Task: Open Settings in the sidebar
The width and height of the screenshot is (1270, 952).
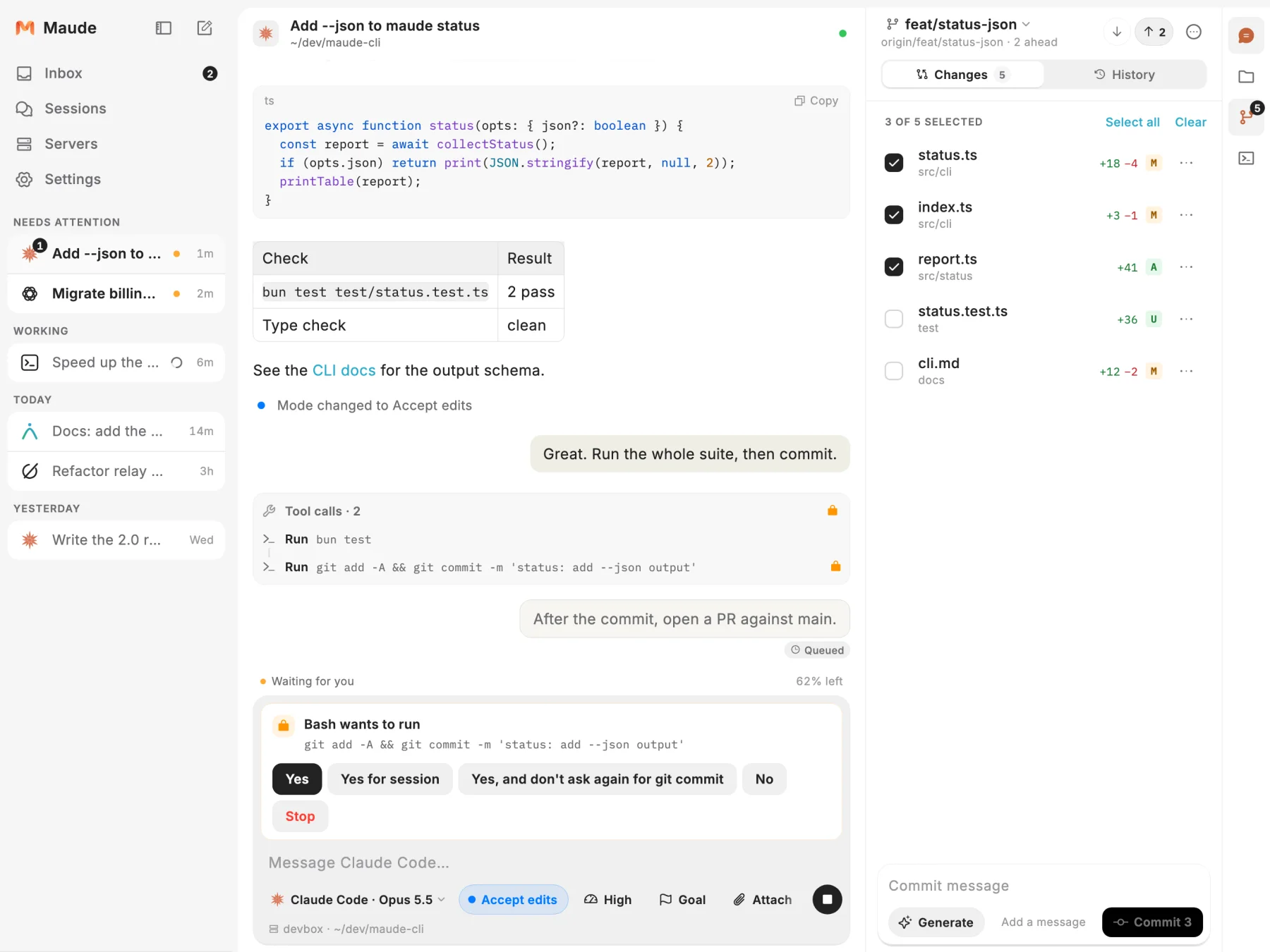Action: tap(116, 179)
